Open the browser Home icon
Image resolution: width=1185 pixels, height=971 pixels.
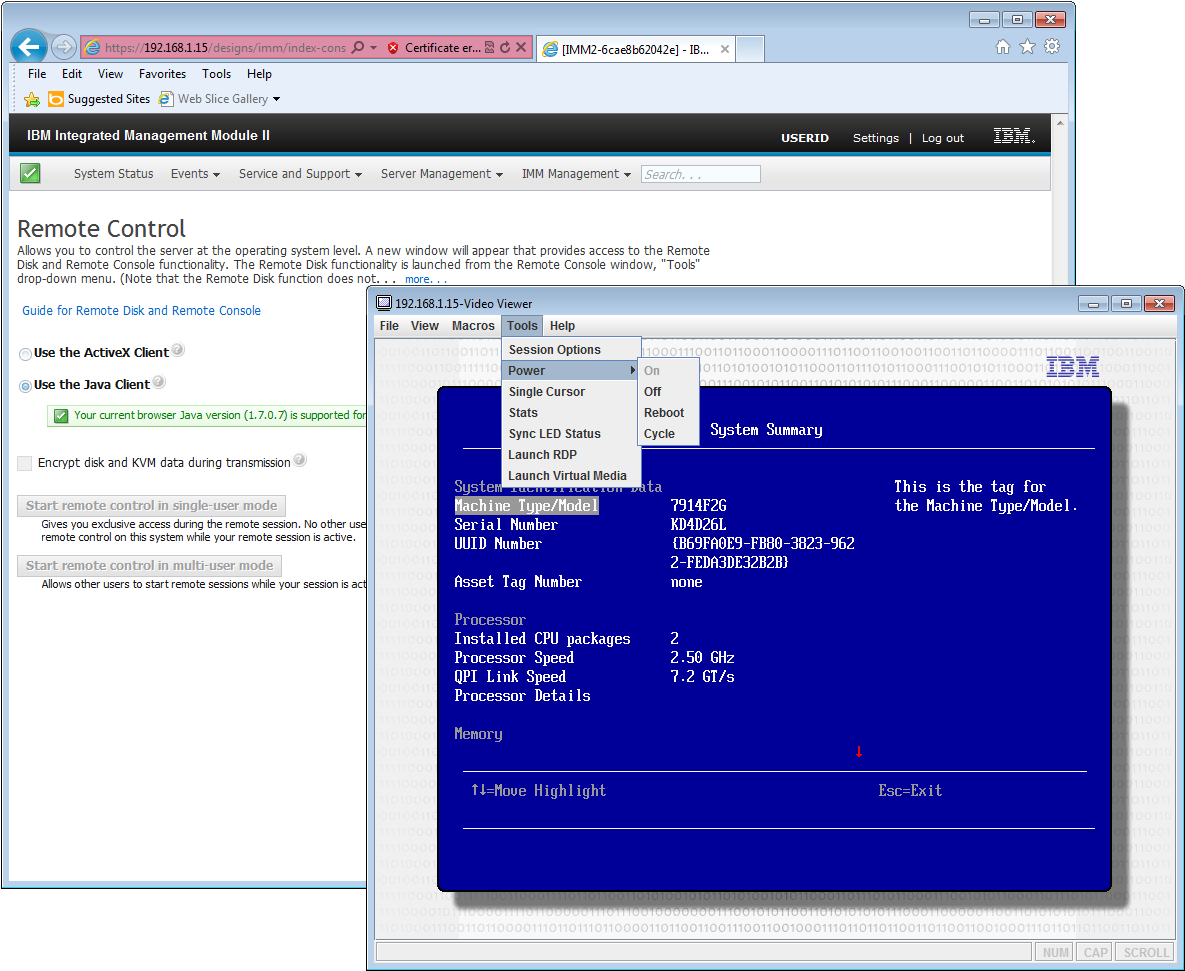point(1003,47)
